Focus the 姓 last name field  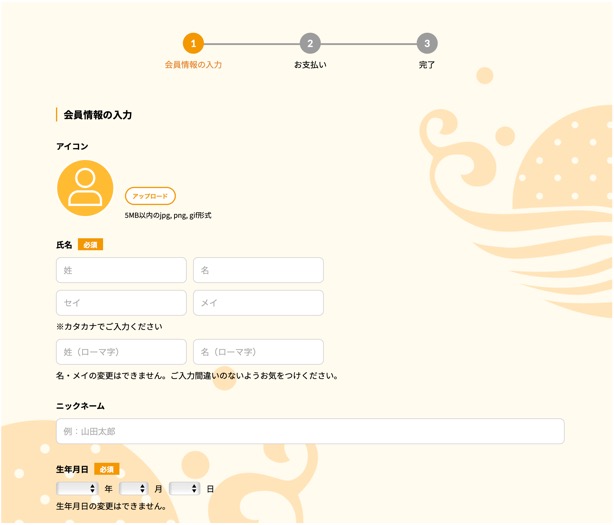pyautogui.click(x=121, y=270)
